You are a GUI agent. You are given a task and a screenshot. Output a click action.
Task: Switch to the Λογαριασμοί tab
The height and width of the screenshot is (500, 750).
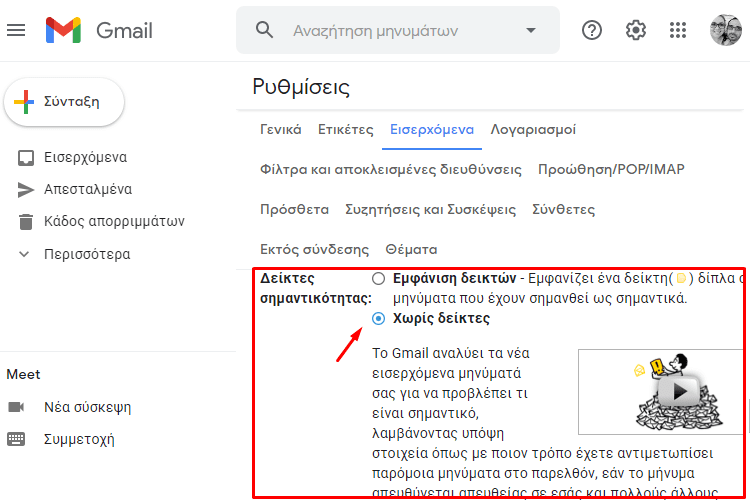[x=533, y=130]
